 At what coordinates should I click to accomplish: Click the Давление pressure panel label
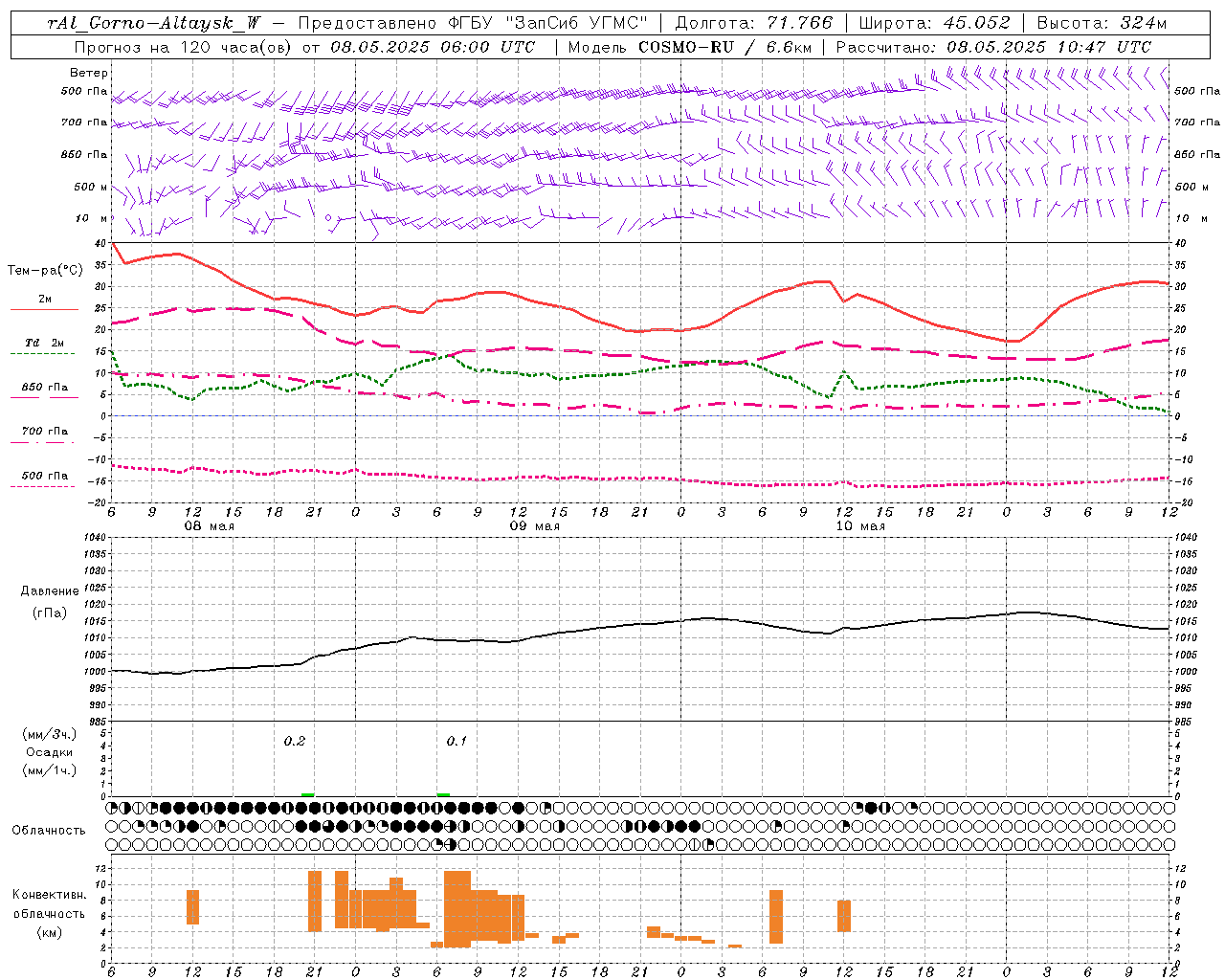(x=49, y=591)
